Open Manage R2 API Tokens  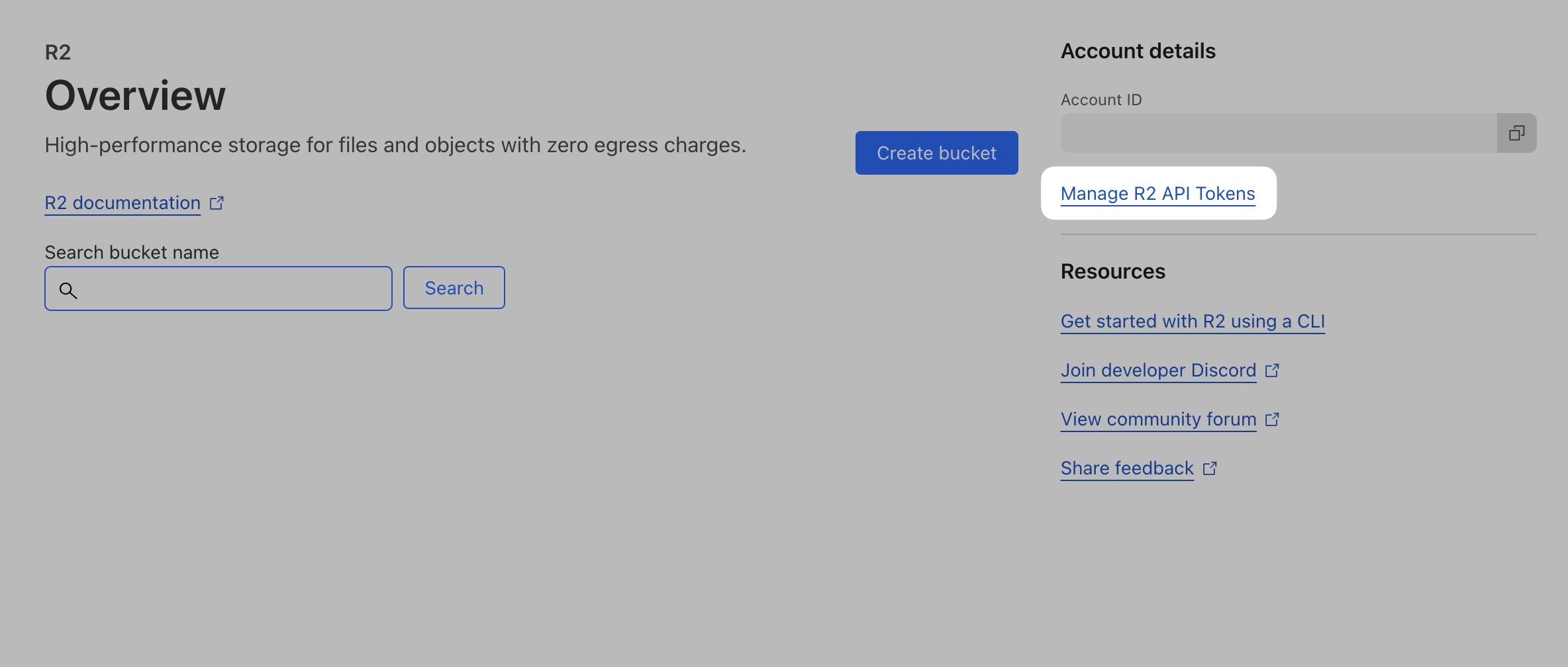pyautogui.click(x=1158, y=193)
